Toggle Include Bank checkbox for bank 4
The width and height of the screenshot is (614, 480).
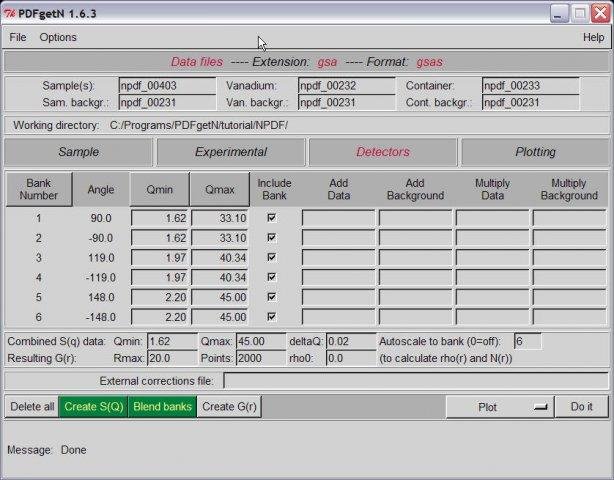(x=271, y=277)
